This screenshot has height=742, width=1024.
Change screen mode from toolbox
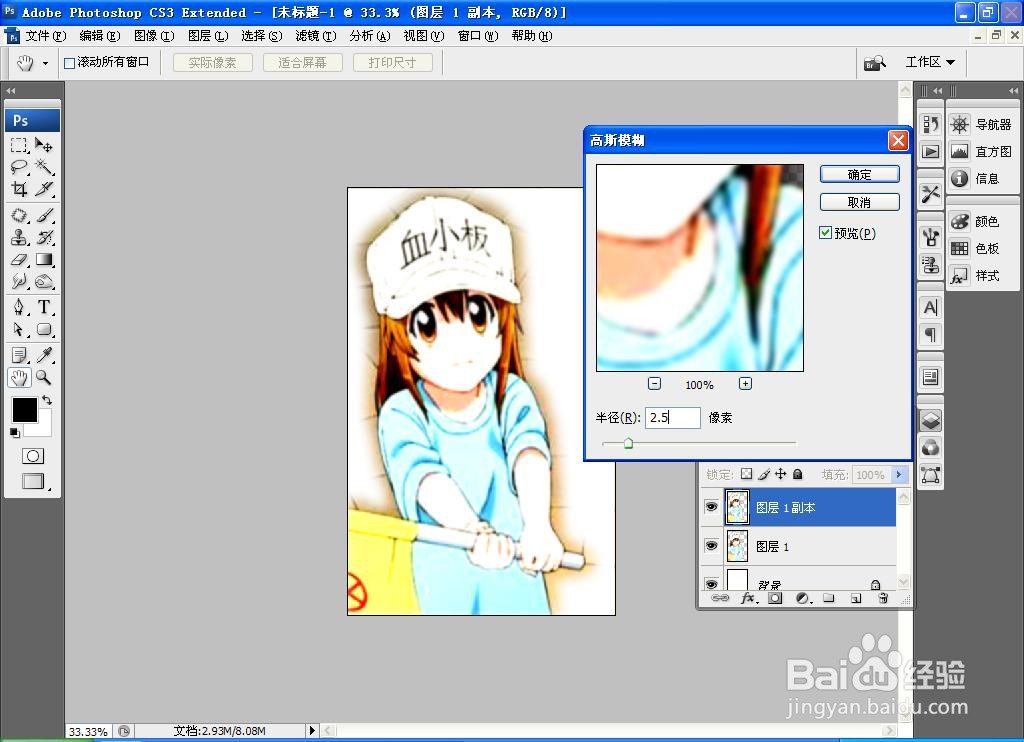[33, 481]
